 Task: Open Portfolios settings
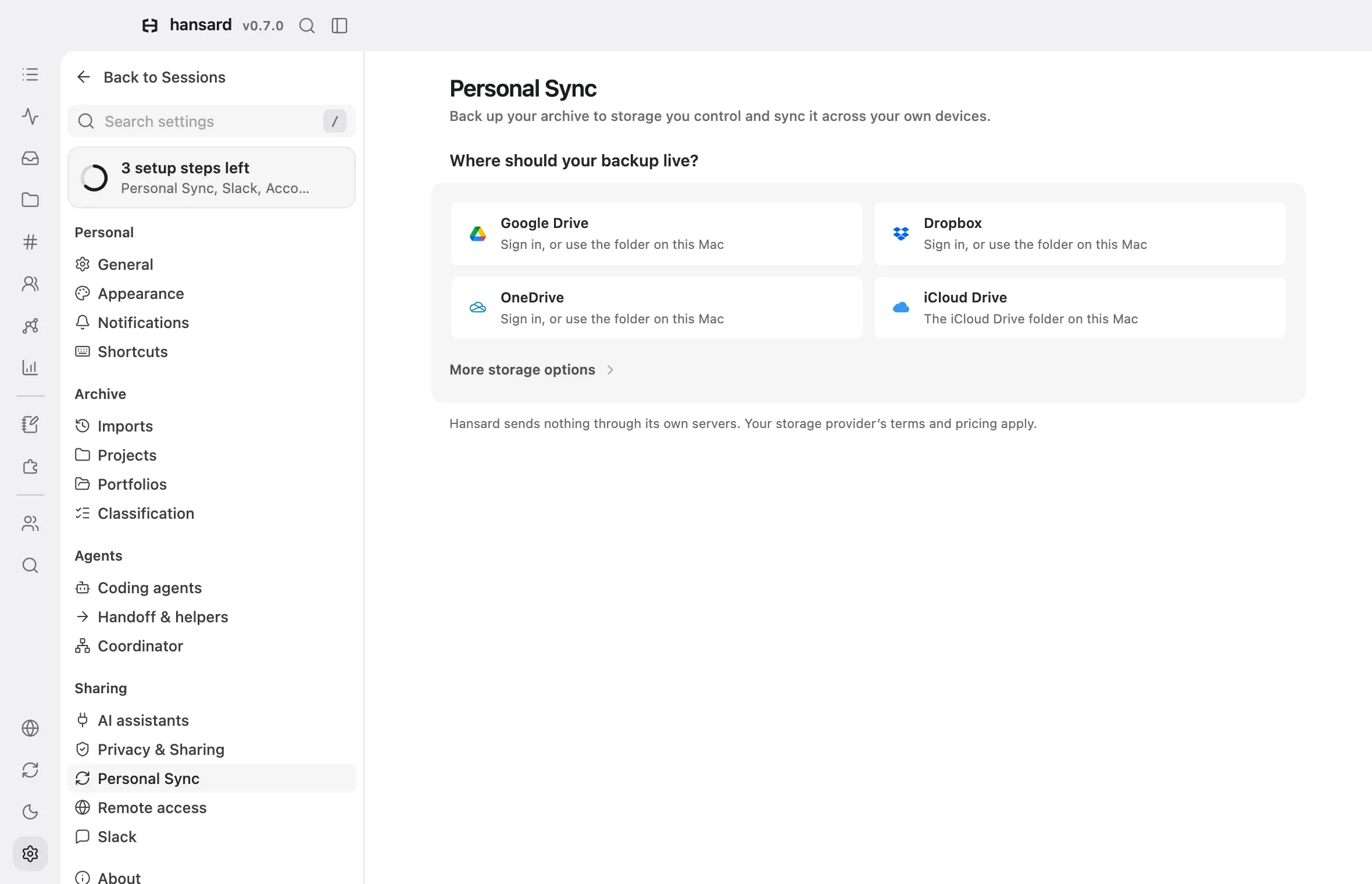pos(212,484)
